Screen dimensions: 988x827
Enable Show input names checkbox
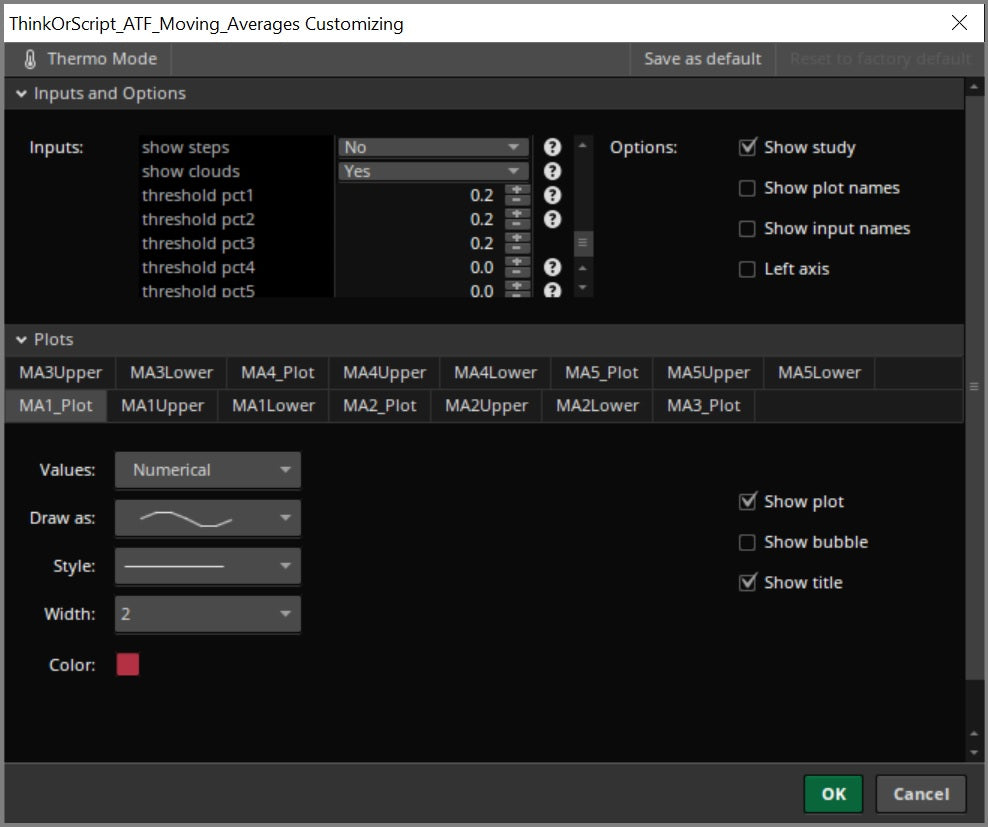[747, 228]
